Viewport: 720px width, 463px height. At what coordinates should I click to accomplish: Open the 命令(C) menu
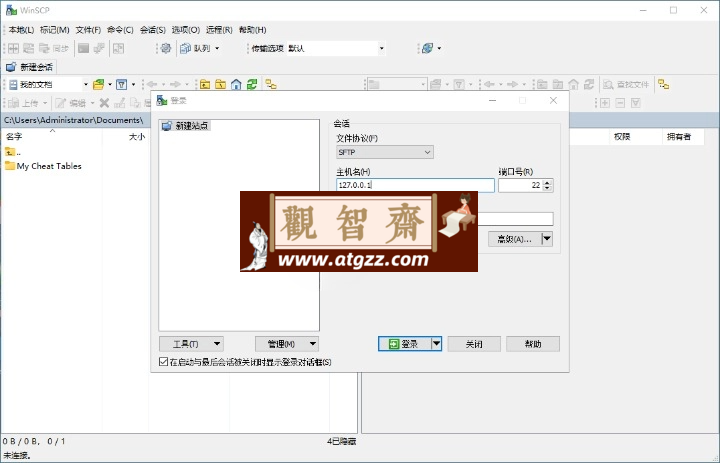(x=120, y=30)
